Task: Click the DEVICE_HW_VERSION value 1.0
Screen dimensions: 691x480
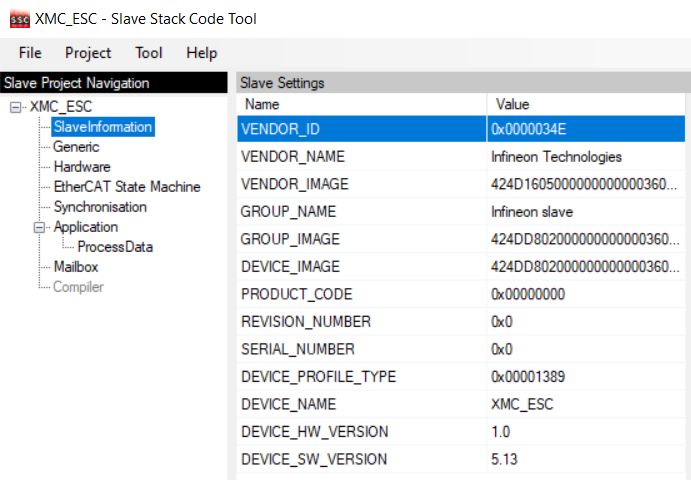Action: (x=586, y=432)
